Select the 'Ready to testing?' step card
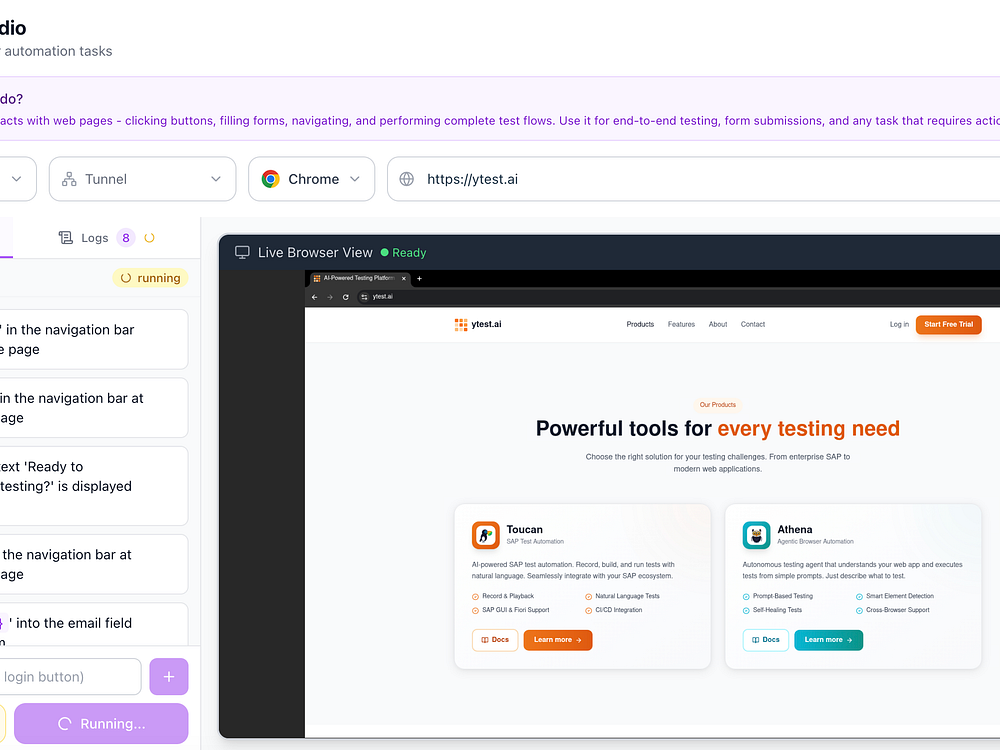1000x750 pixels. pyautogui.click(x=94, y=486)
